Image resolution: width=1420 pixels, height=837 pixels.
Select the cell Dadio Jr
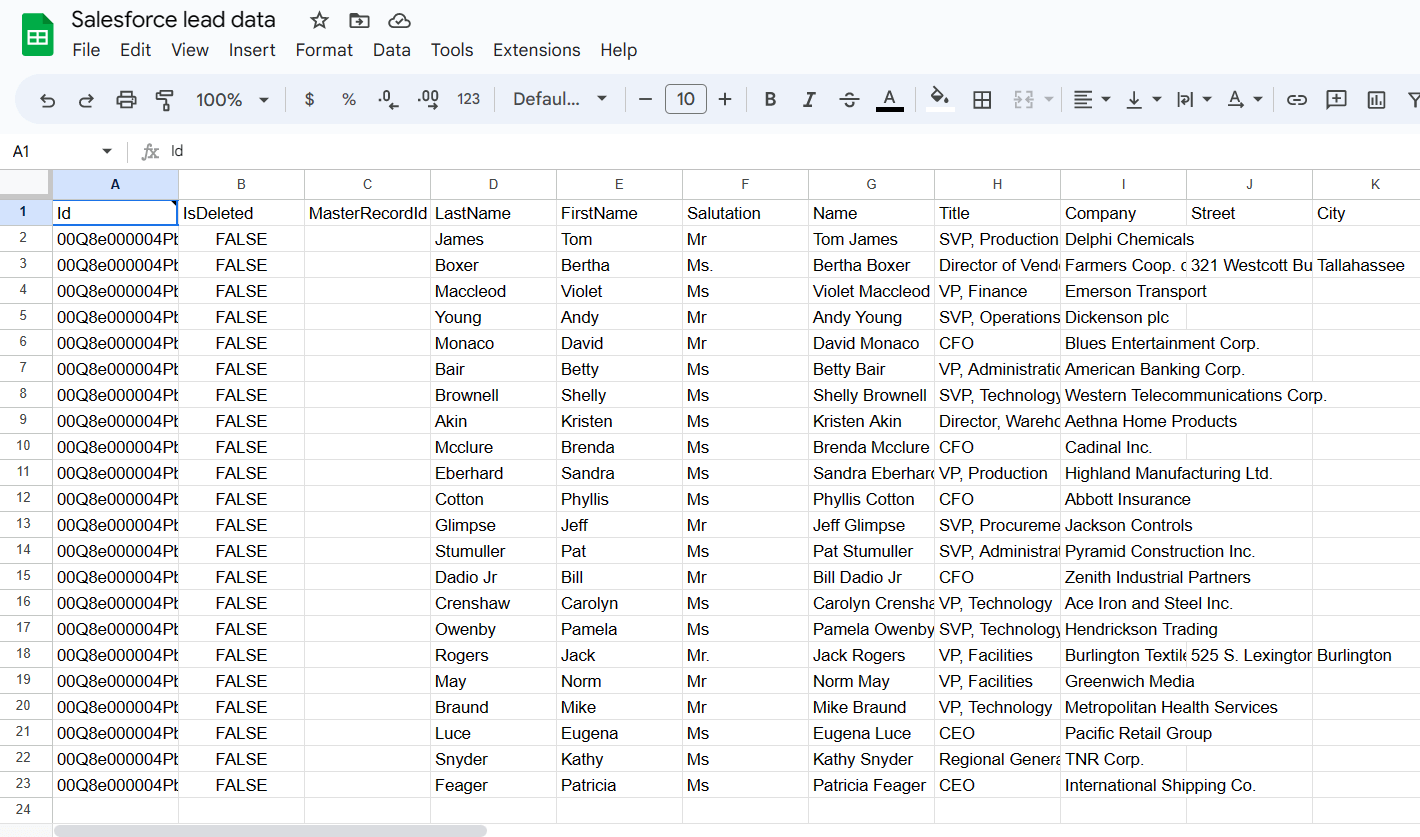pos(493,577)
